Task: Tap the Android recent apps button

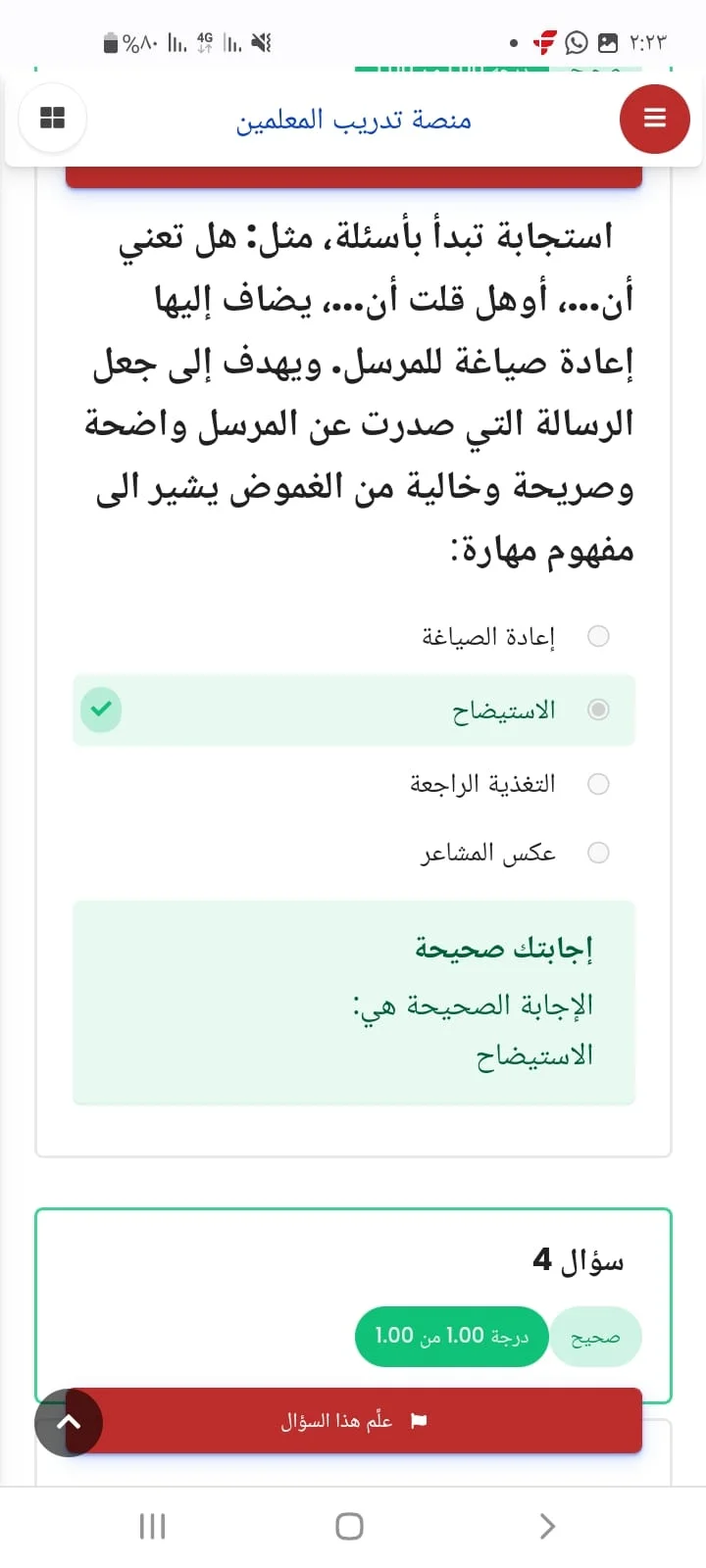Action: click(x=152, y=1526)
